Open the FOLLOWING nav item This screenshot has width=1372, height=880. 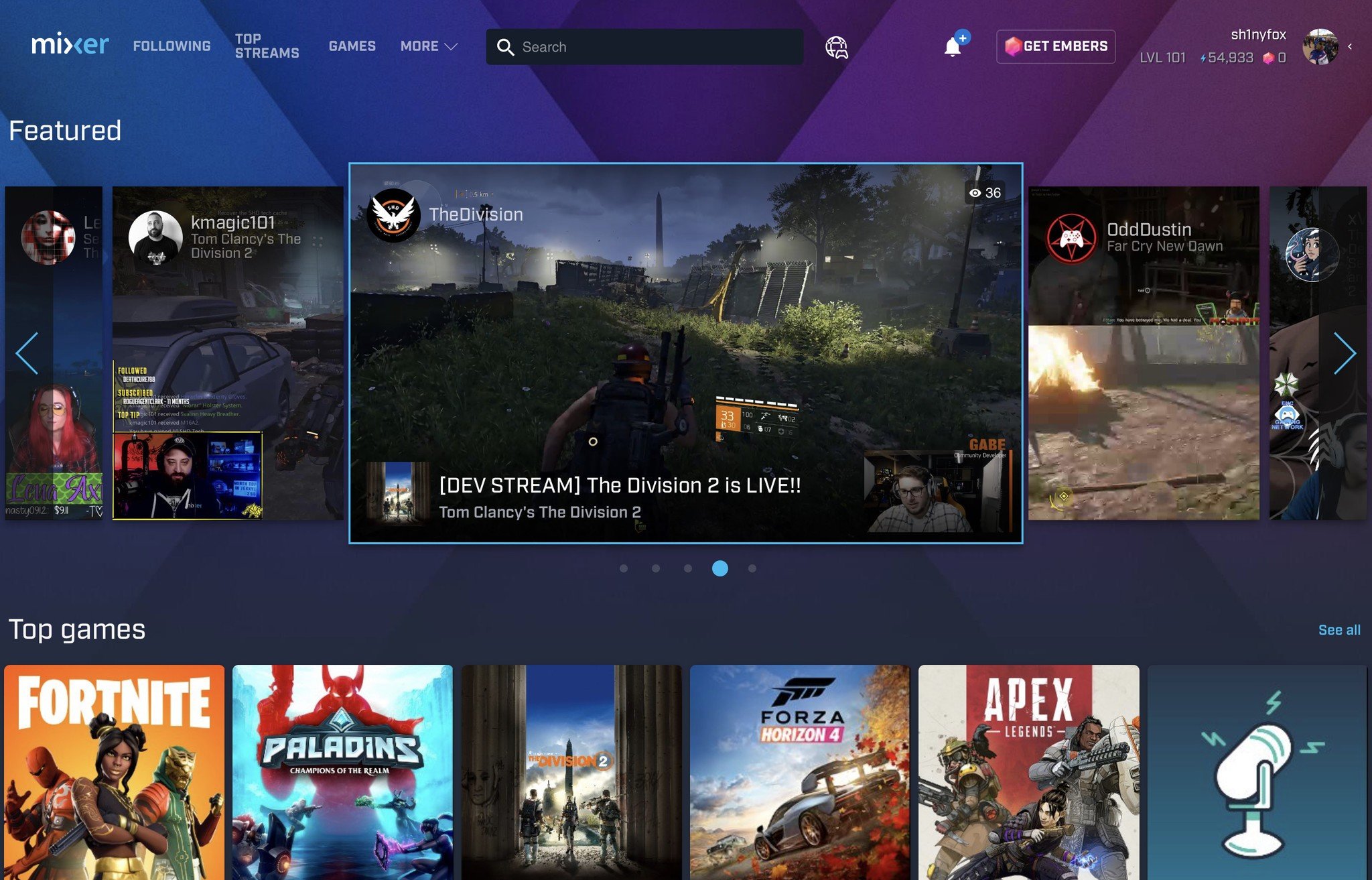coord(171,46)
